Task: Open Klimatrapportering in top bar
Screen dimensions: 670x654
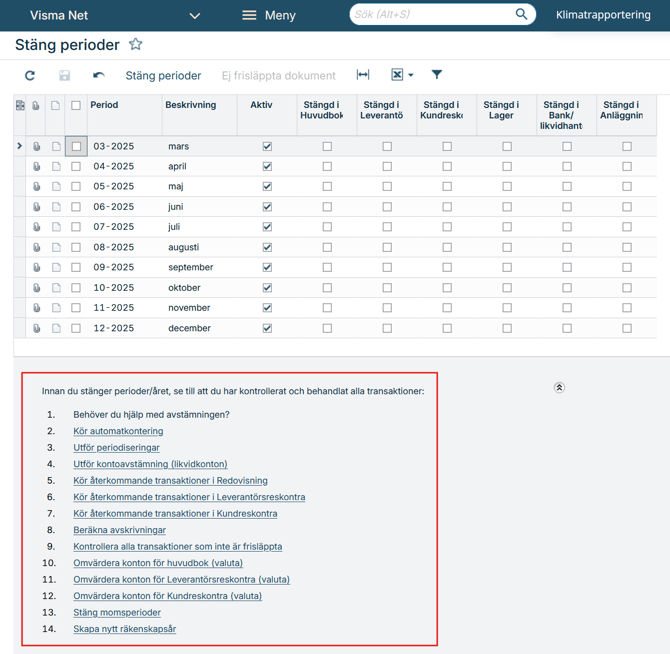Action: pos(603,15)
